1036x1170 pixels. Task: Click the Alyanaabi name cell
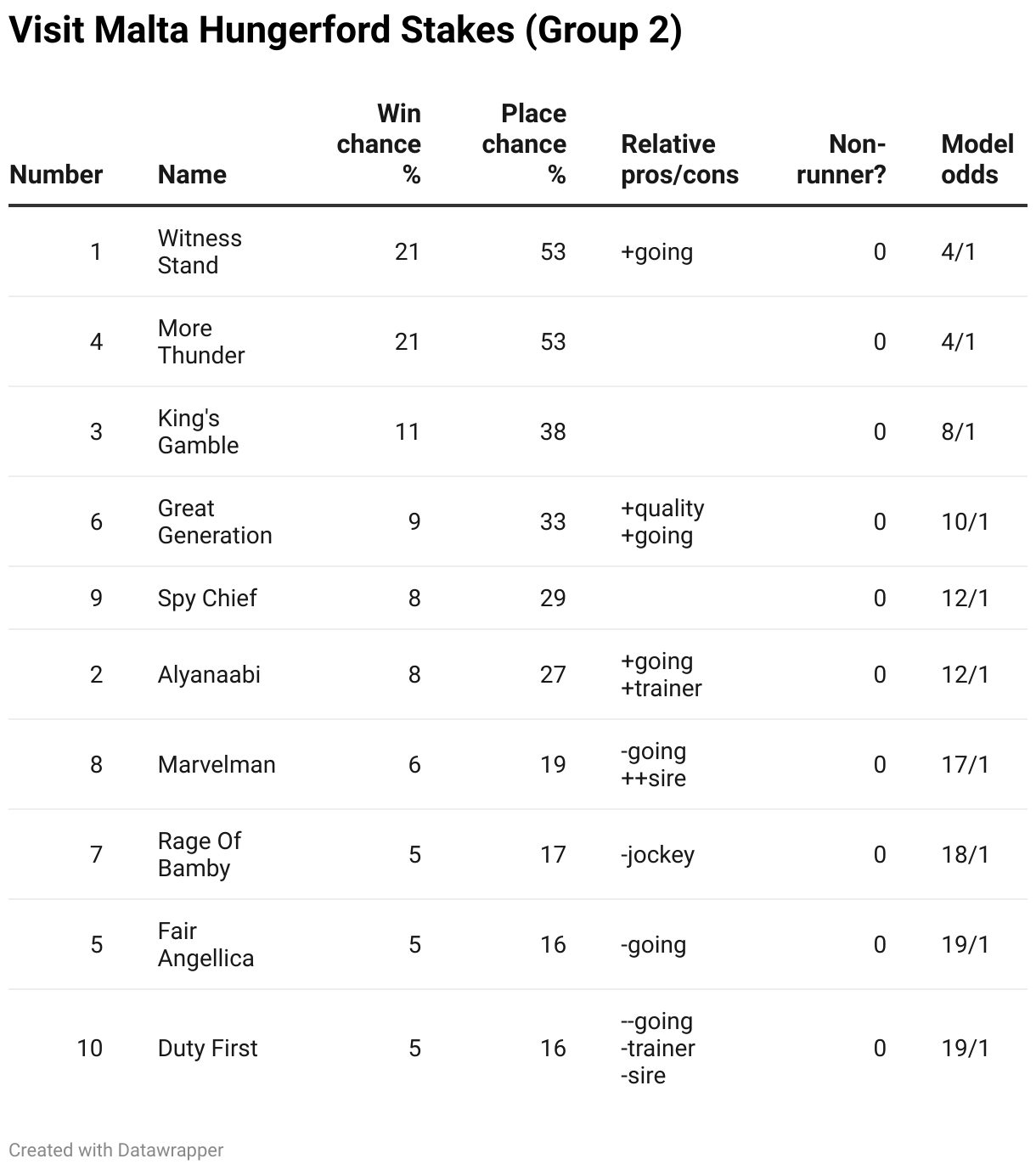tap(209, 675)
